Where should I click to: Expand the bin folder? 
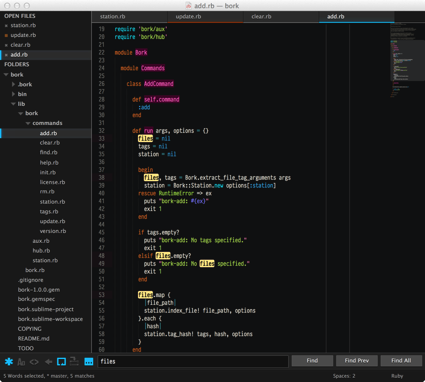tap(13, 94)
